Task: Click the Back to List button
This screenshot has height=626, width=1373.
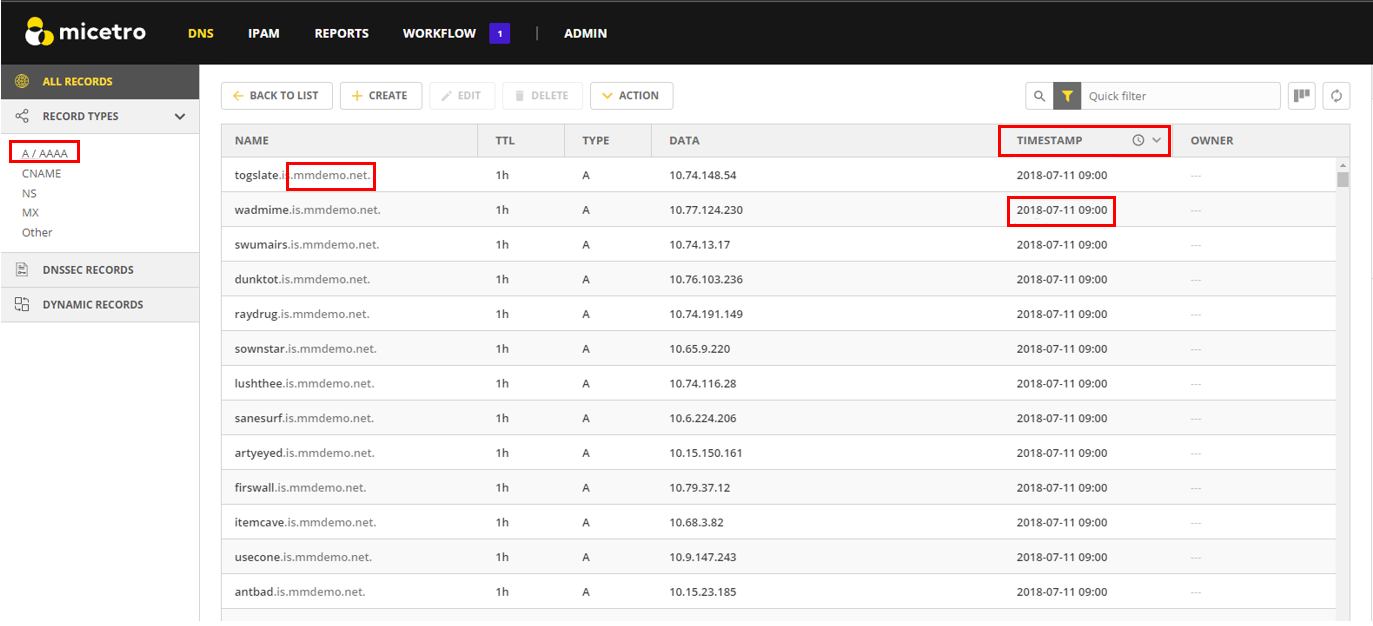Action: (275, 96)
